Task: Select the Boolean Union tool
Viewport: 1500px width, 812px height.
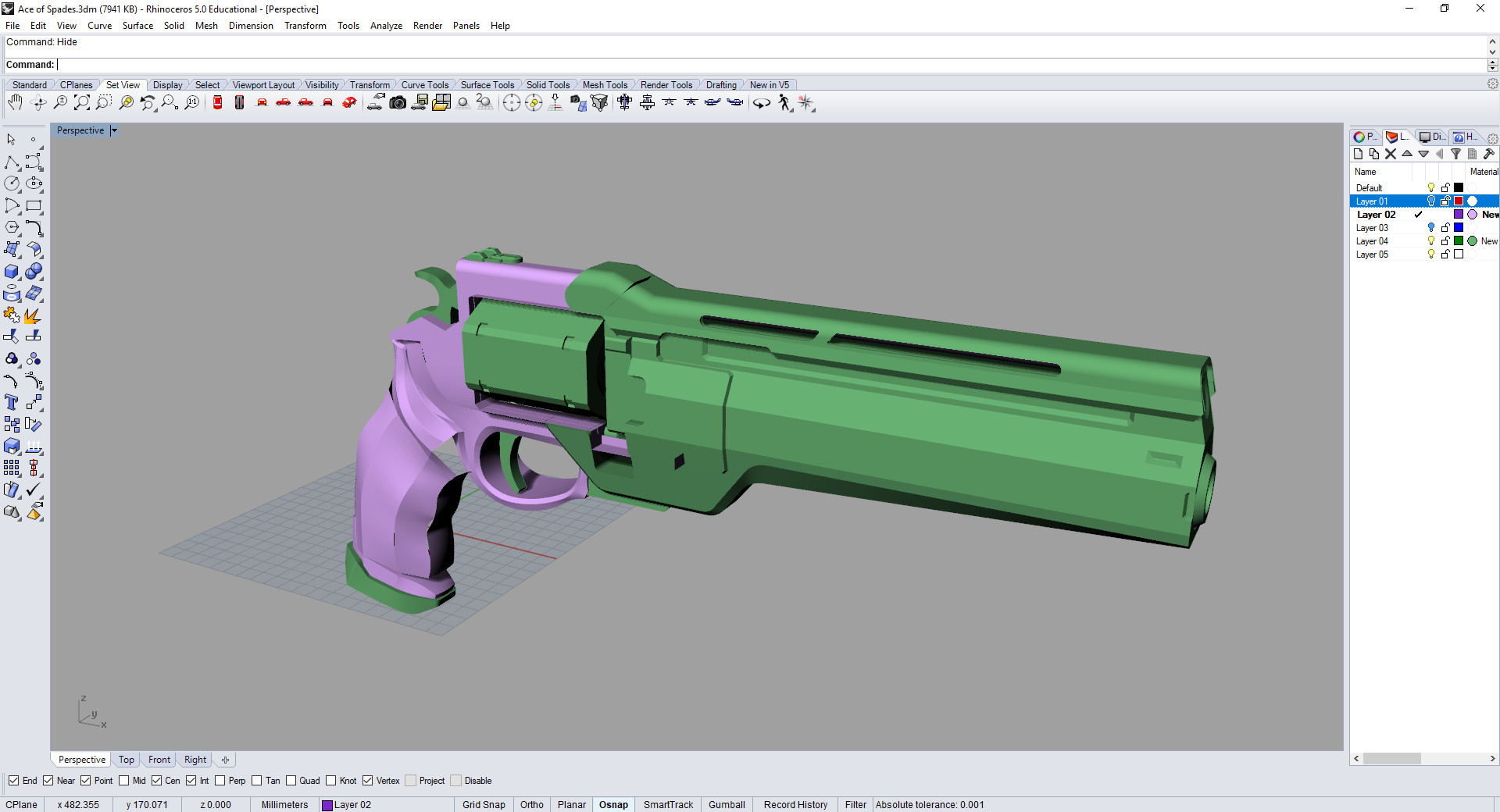Action: [34, 272]
